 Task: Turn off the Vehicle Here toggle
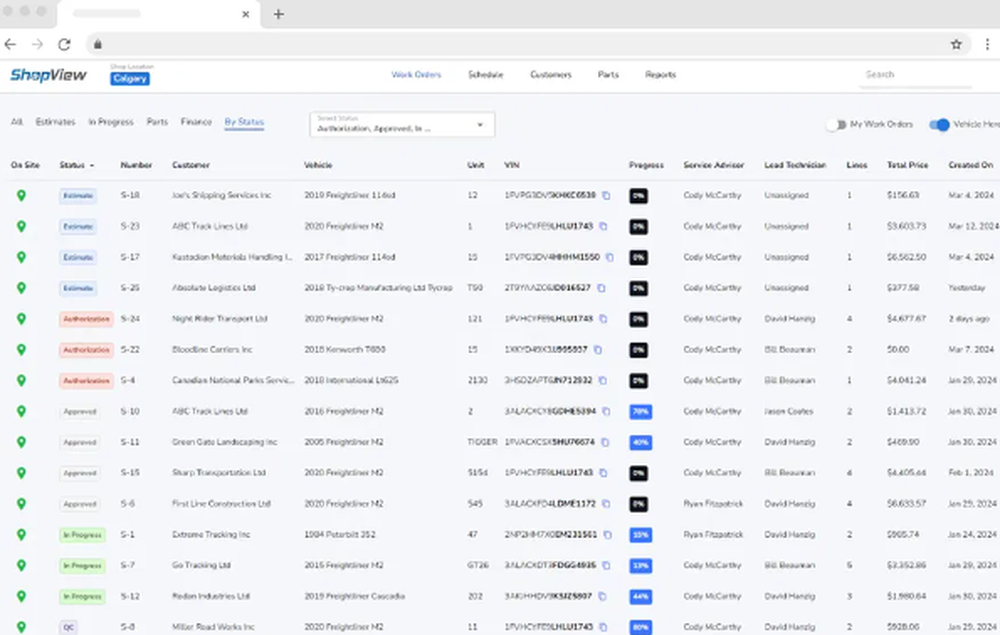939,125
